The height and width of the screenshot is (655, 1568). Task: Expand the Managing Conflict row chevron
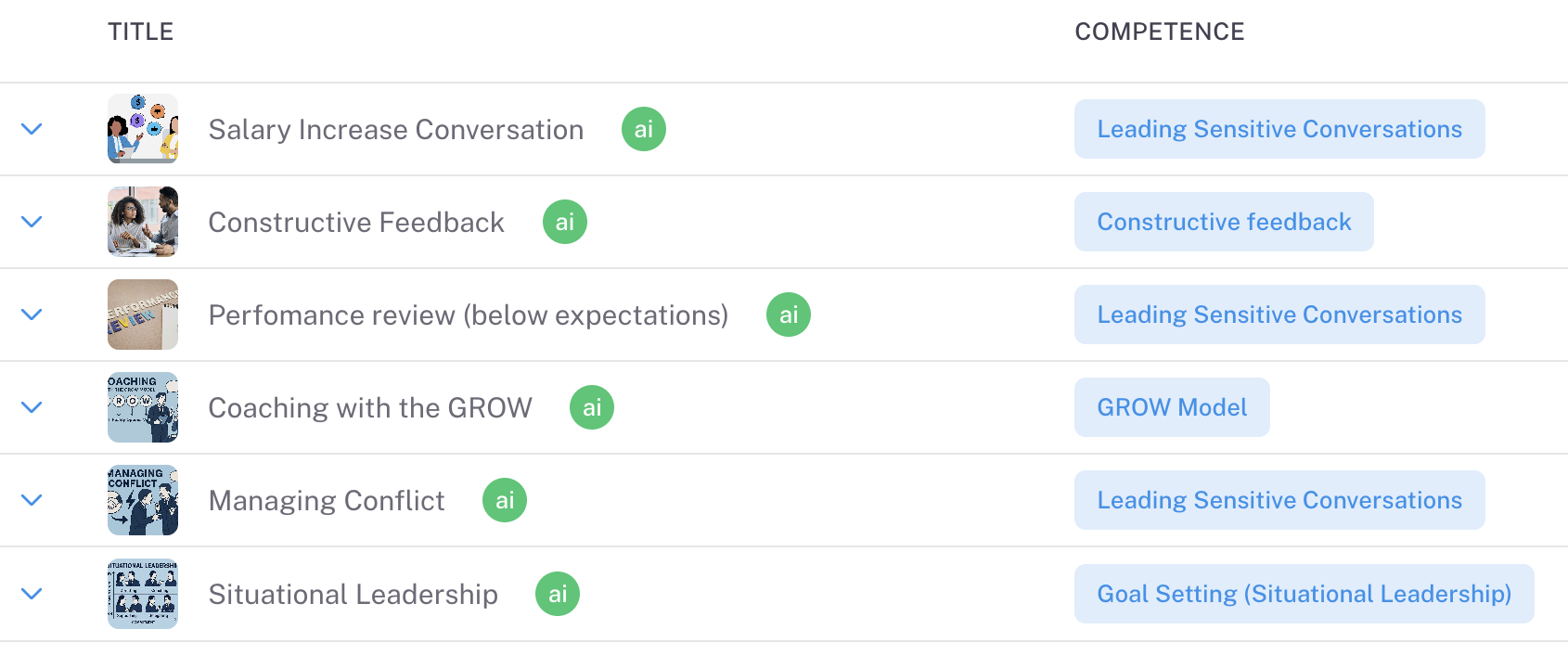click(x=32, y=500)
